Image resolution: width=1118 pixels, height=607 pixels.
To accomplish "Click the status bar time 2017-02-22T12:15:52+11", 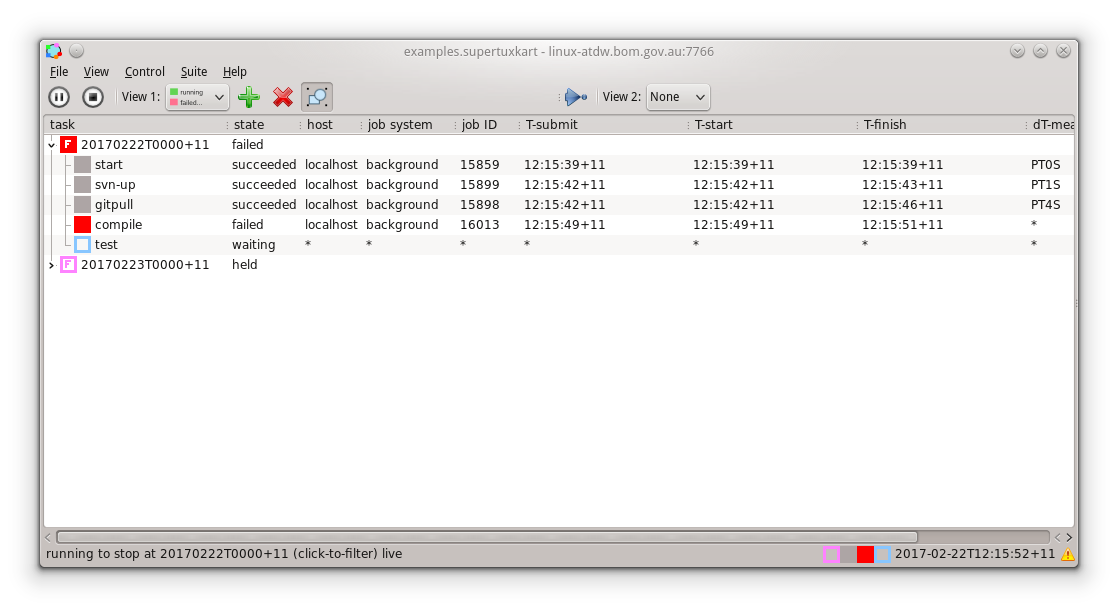I will [x=975, y=554].
